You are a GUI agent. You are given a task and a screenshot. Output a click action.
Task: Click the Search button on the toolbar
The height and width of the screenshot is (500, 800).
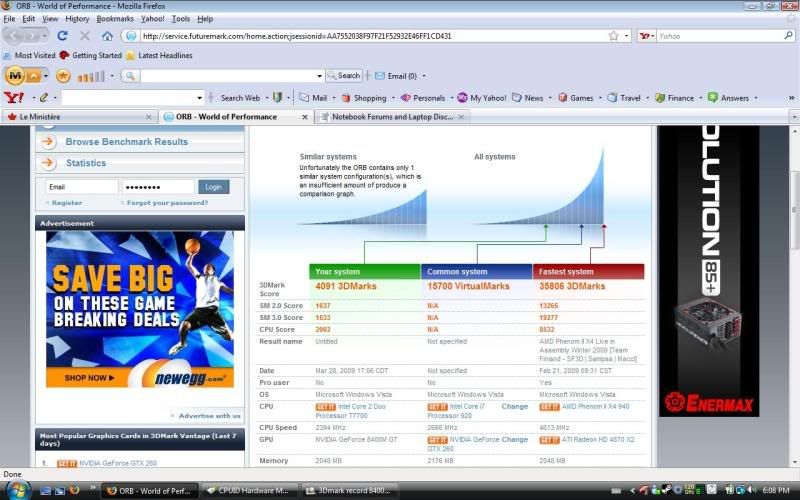[x=344, y=76]
